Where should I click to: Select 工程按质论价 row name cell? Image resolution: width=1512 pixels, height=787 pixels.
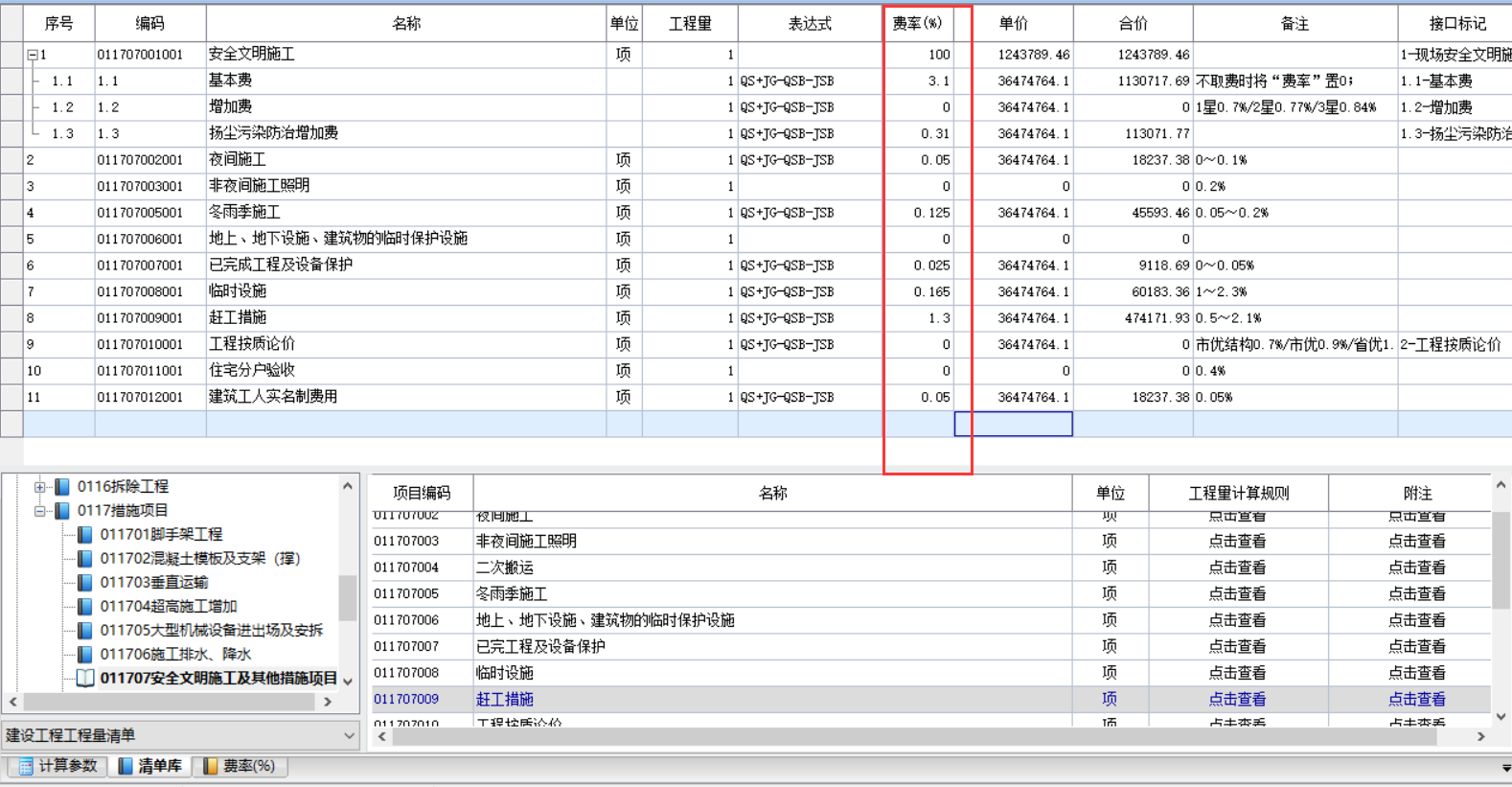click(406, 344)
